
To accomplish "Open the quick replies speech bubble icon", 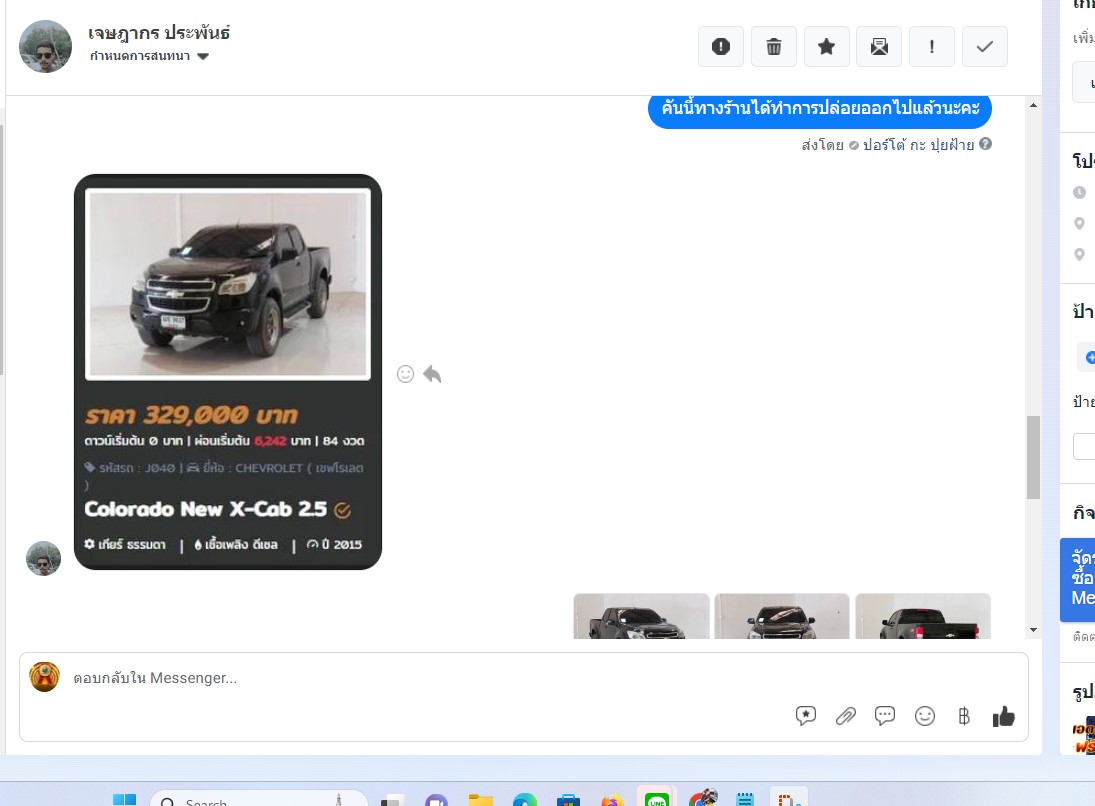I will [x=885, y=716].
